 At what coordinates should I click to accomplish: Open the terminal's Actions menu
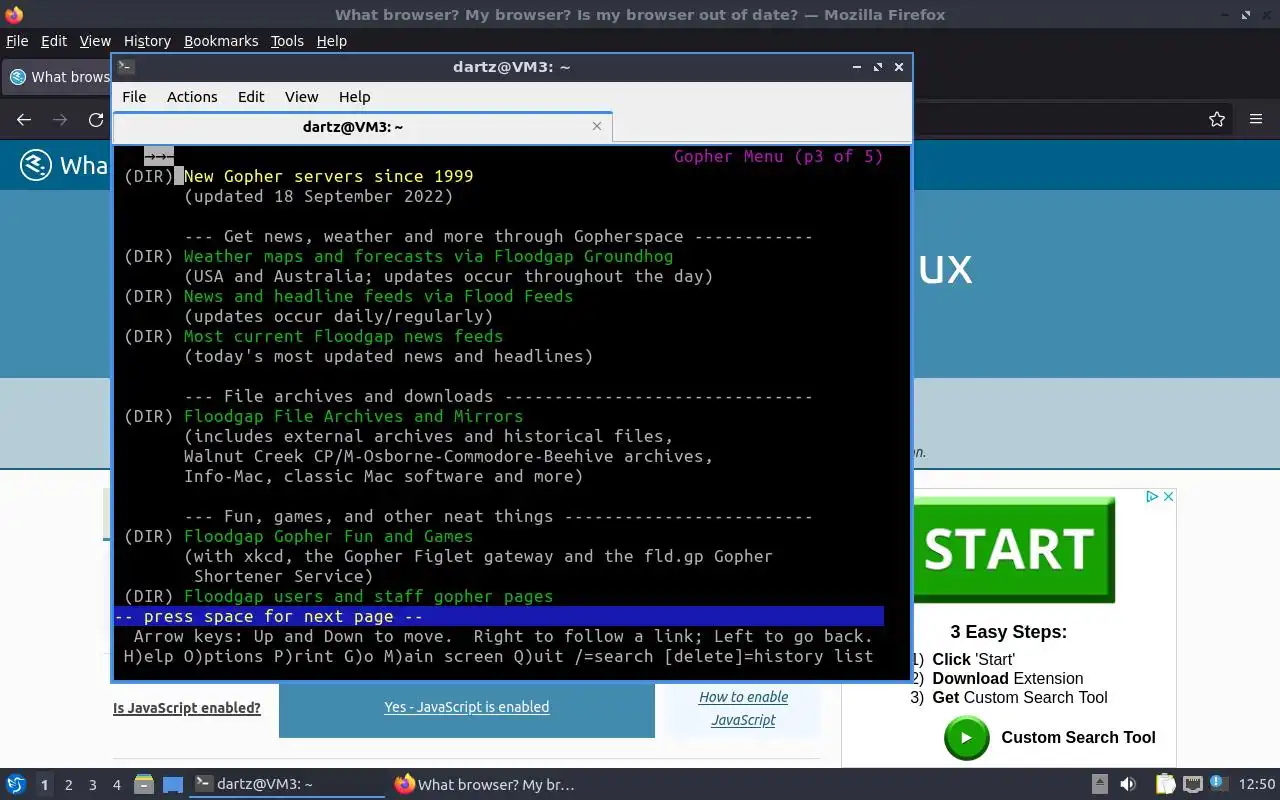[192, 97]
